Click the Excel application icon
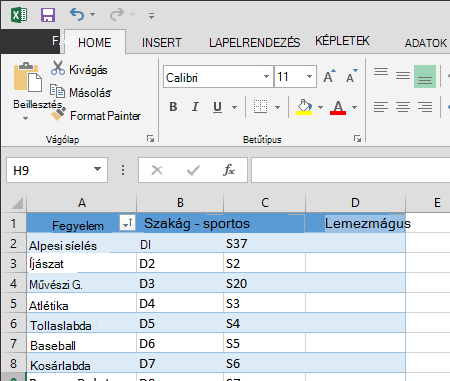Viewport: 450px width, 381px height. 19,15
